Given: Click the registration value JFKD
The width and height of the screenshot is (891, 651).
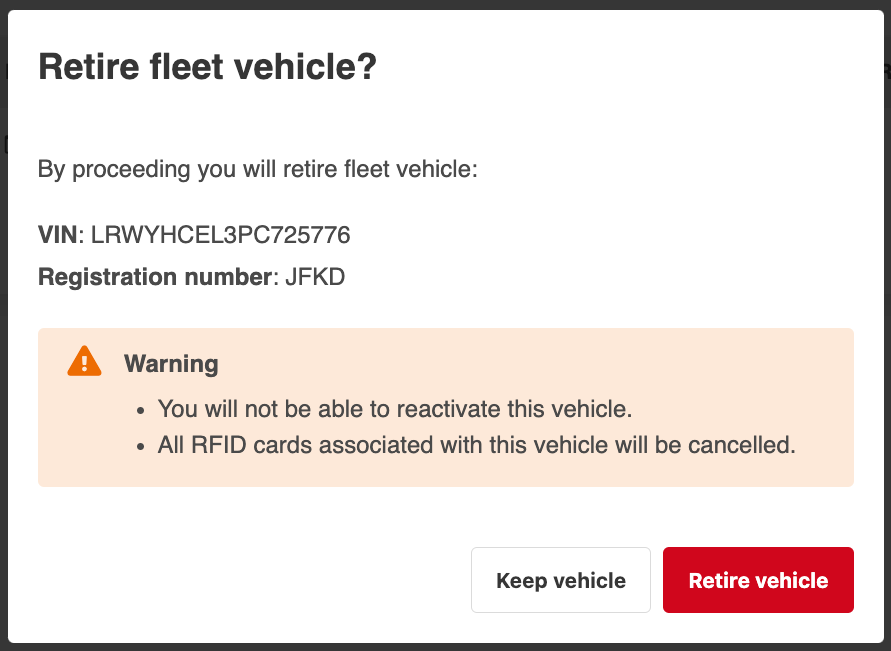Looking at the screenshot, I should (315, 277).
